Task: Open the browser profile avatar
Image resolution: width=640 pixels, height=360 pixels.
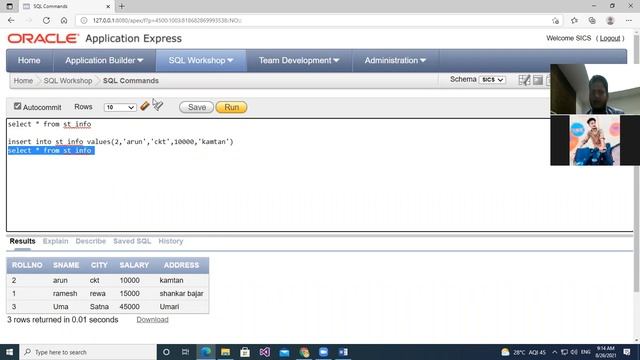Action: [x=610, y=20]
